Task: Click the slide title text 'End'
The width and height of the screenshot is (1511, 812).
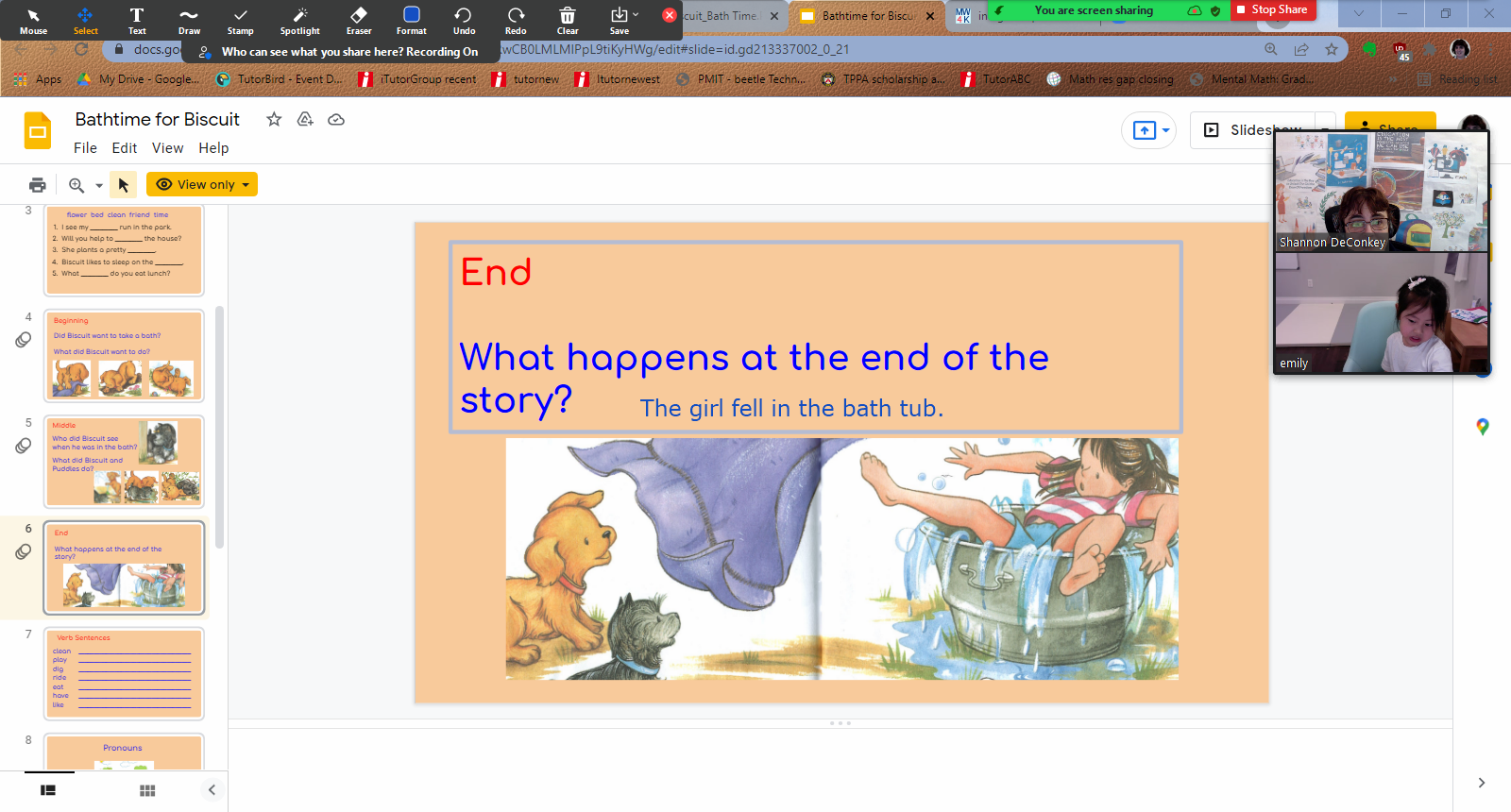Action: pyautogui.click(x=496, y=273)
